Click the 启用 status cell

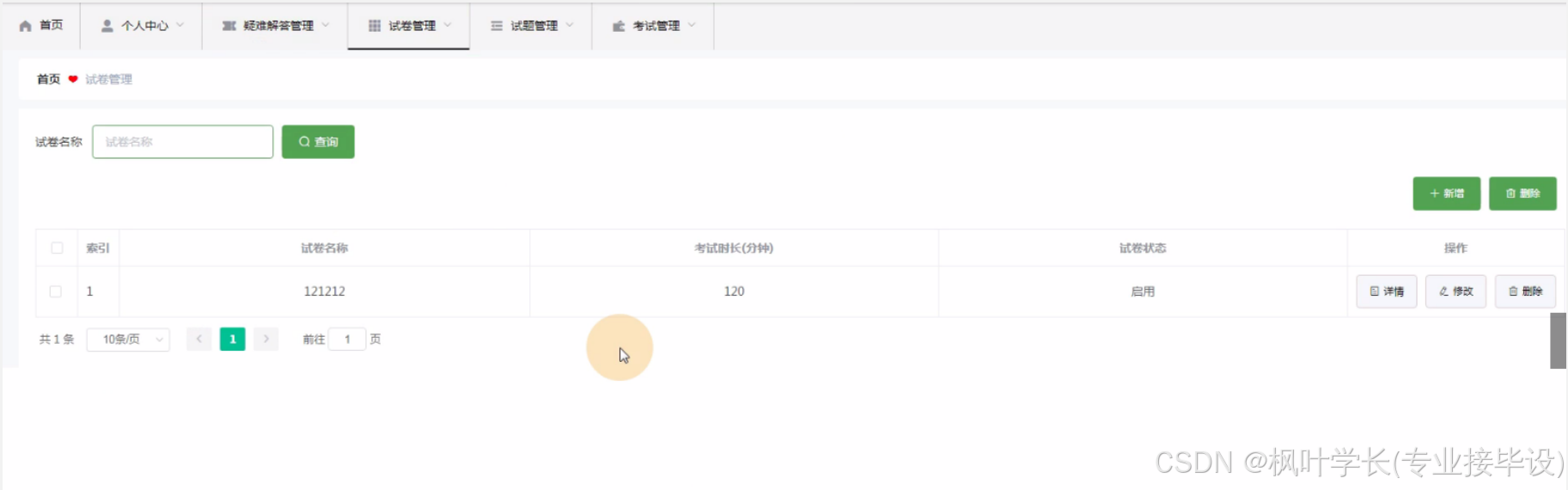[1143, 291]
